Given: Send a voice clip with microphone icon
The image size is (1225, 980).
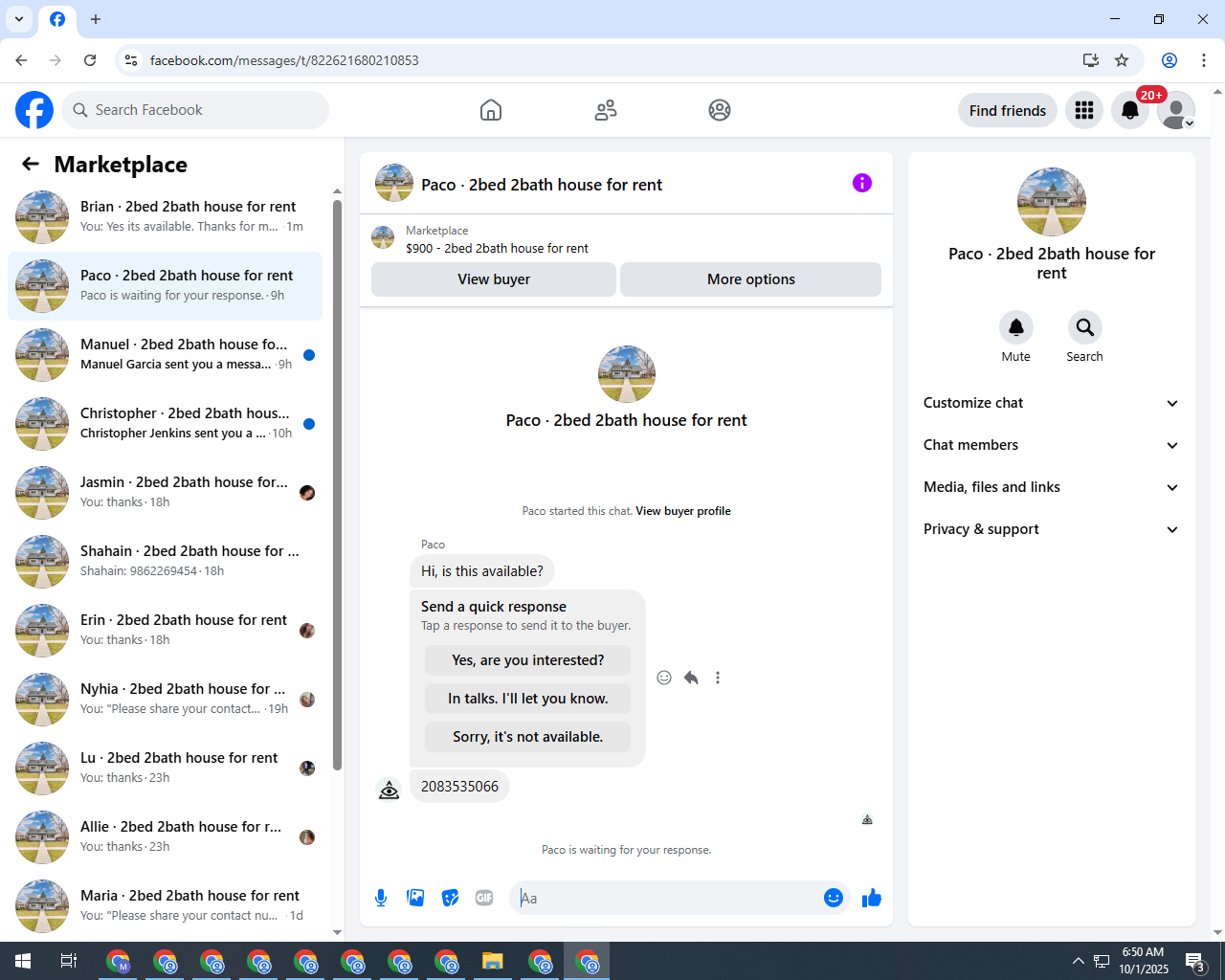Looking at the screenshot, I should tap(381, 898).
